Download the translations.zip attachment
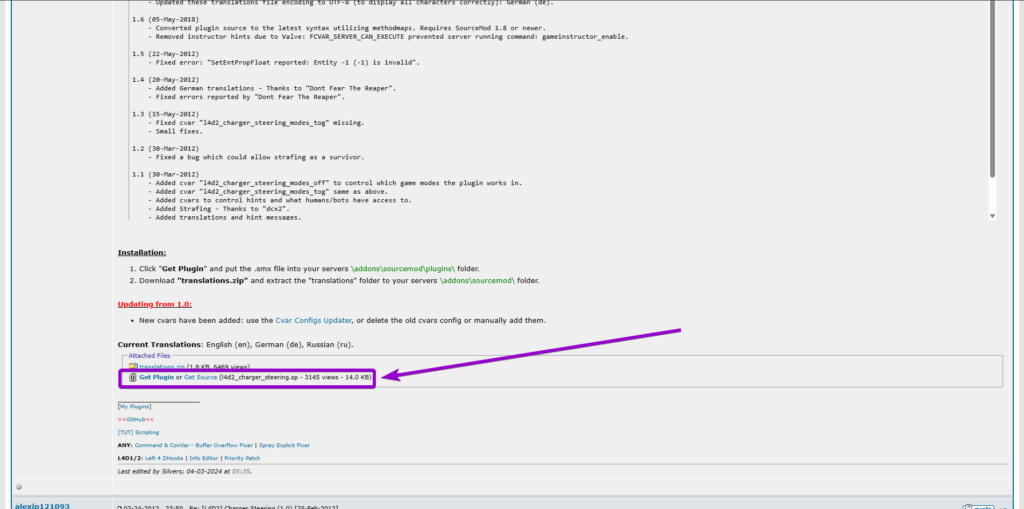 click(x=162, y=367)
